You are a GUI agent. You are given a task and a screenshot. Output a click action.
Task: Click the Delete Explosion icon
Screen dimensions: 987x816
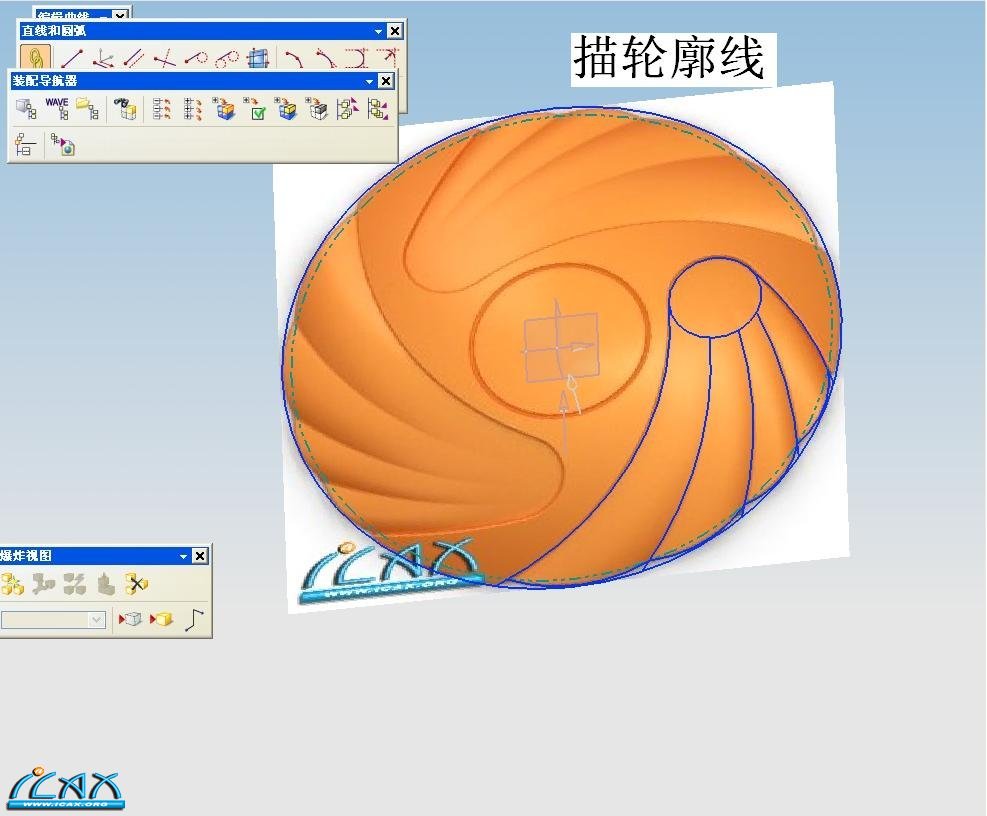point(136,584)
